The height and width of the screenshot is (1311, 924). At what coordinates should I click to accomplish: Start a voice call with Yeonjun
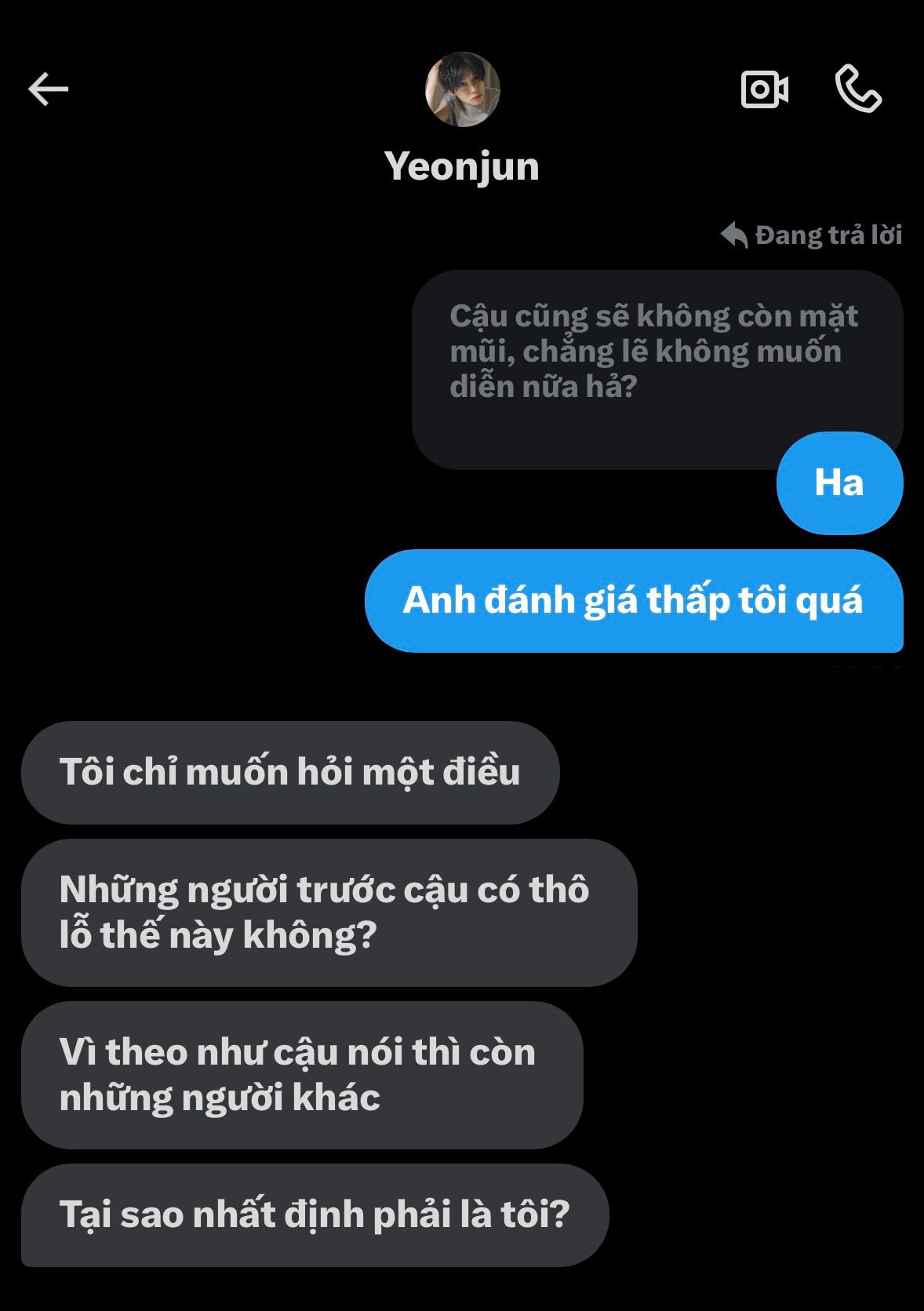[x=858, y=89]
